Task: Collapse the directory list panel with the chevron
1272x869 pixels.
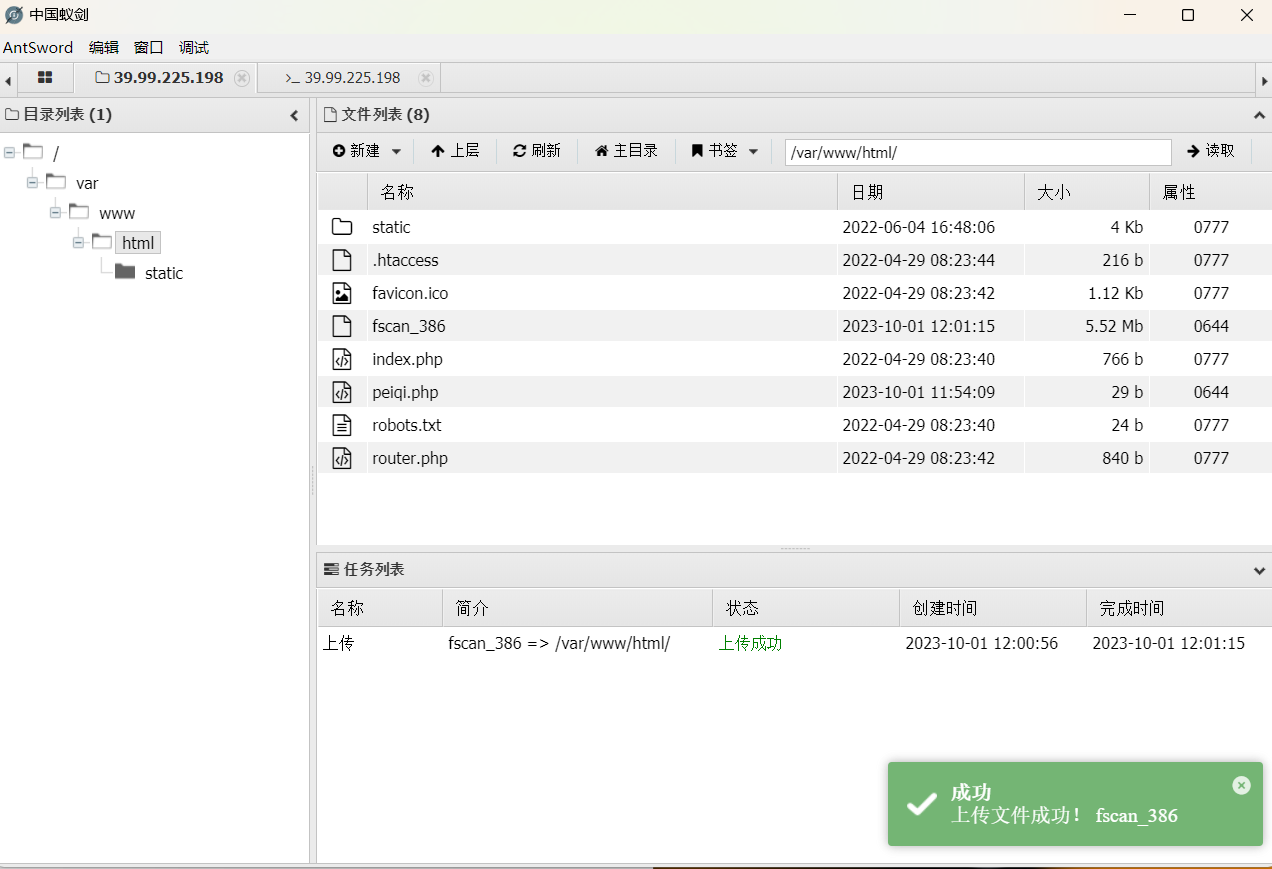Action: coord(293,114)
